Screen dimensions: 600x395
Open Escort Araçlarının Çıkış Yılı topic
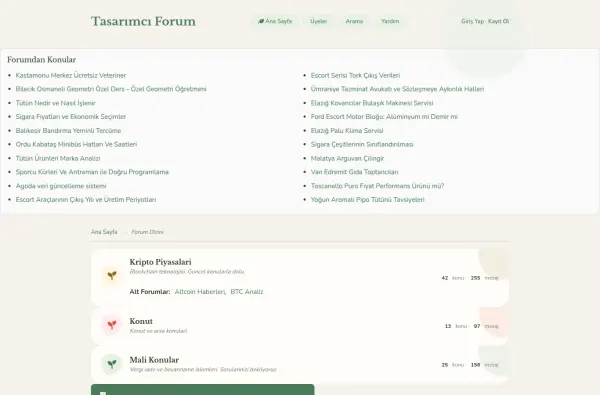point(86,200)
